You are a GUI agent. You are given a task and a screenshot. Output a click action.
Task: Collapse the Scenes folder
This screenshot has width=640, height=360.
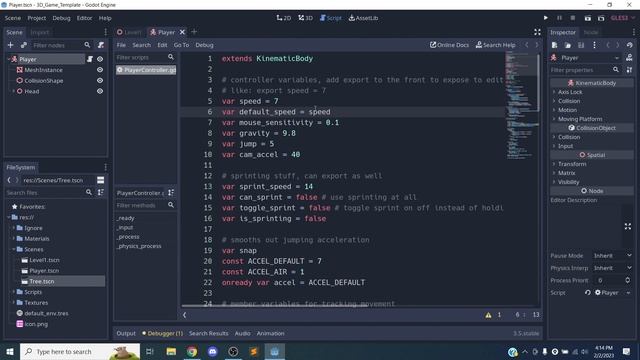(x=13, y=249)
